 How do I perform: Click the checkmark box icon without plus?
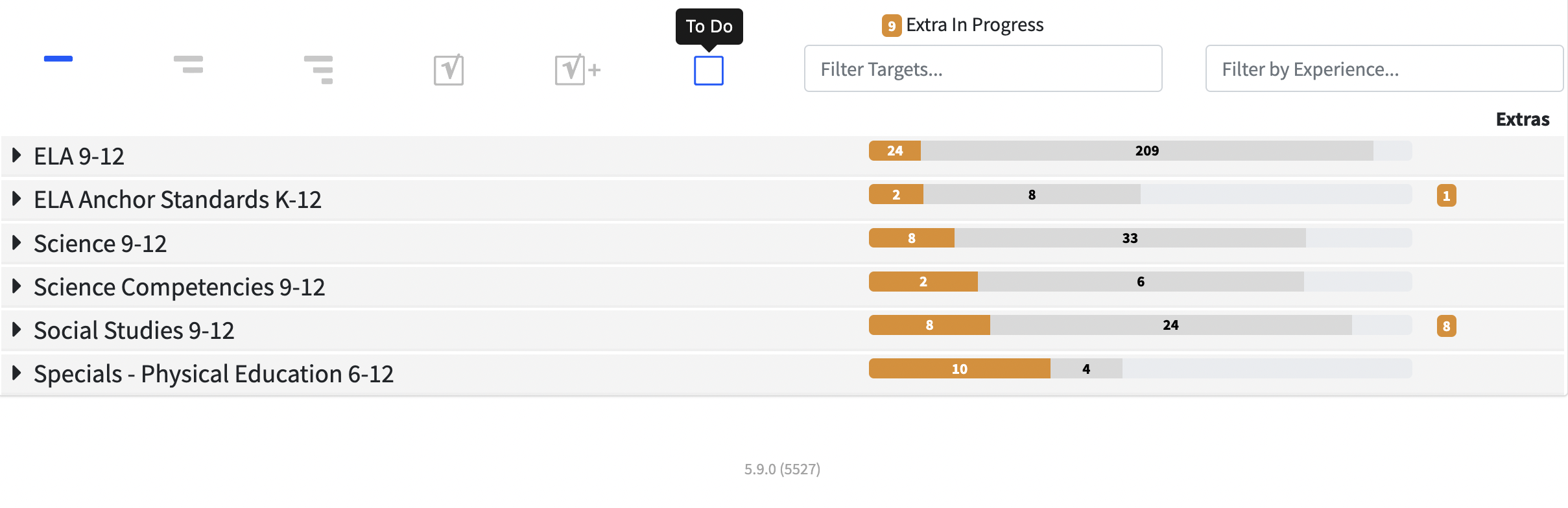click(x=449, y=70)
